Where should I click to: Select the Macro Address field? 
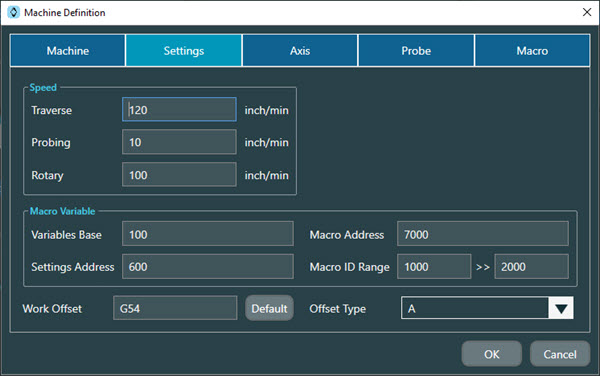coord(483,234)
